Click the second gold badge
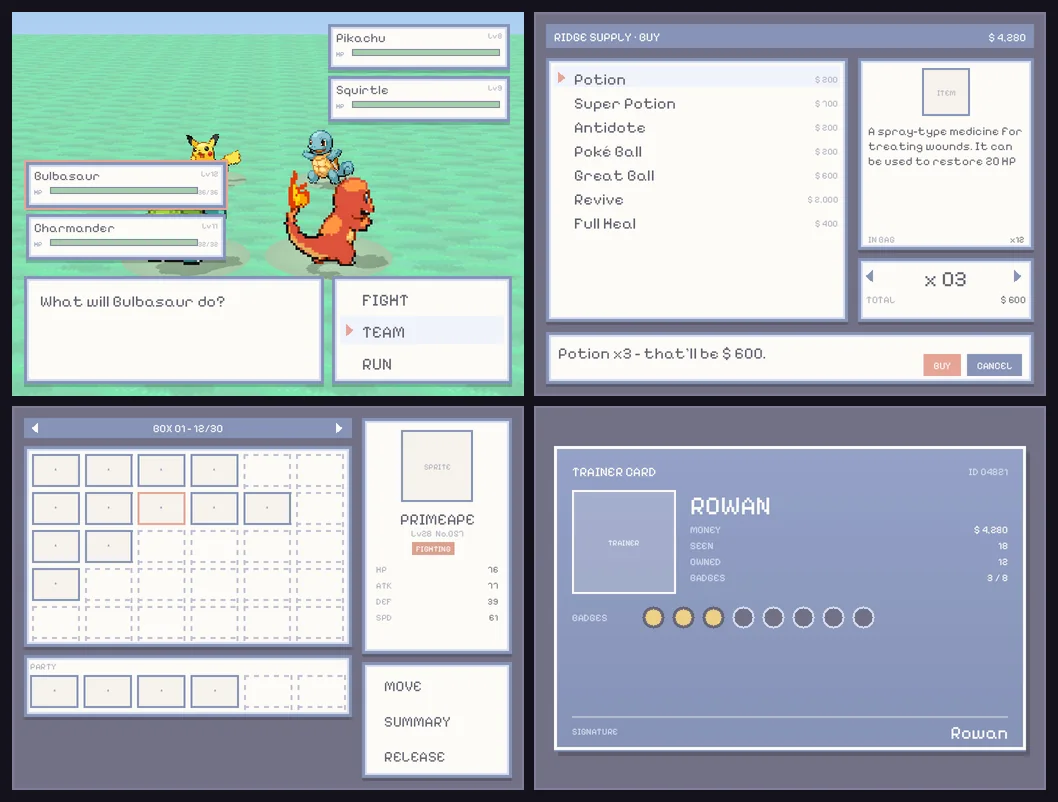The width and height of the screenshot is (1058, 802). [x=684, y=617]
